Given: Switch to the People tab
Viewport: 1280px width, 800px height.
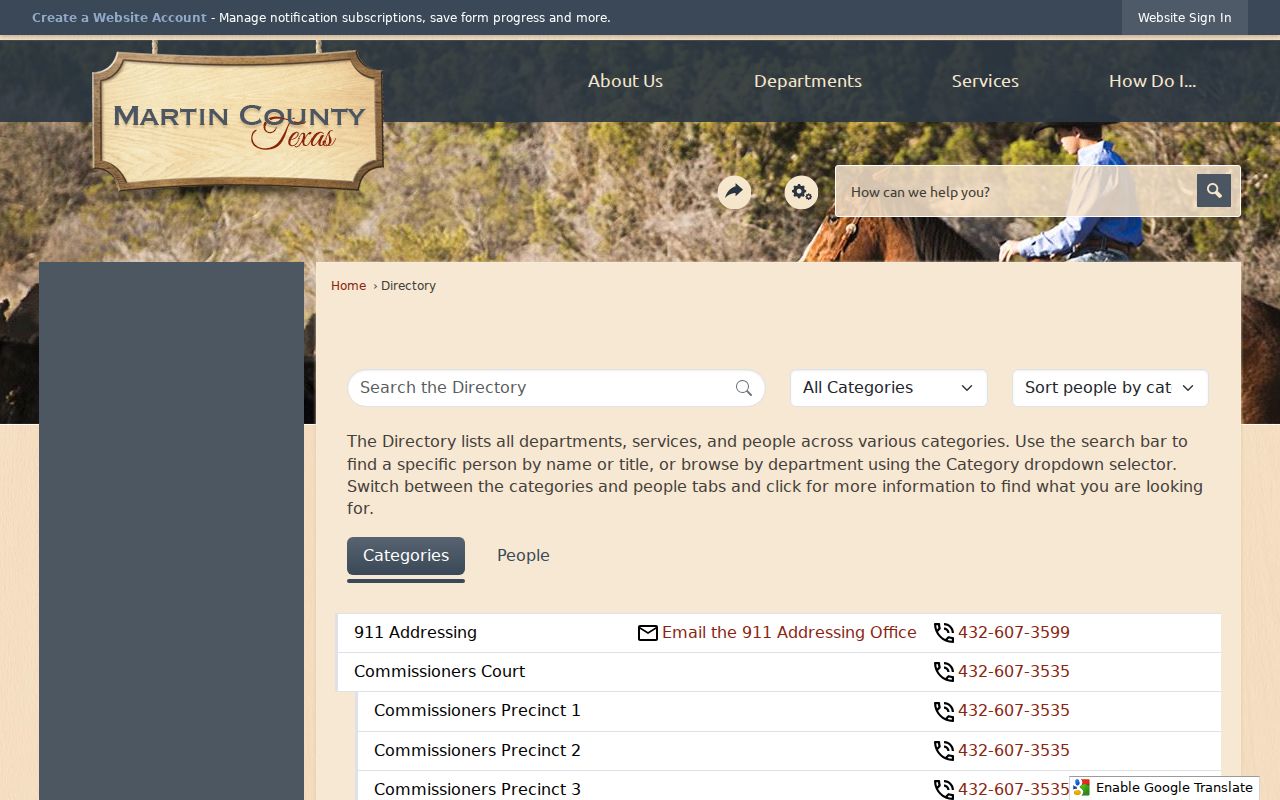Looking at the screenshot, I should pyautogui.click(x=523, y=556).
